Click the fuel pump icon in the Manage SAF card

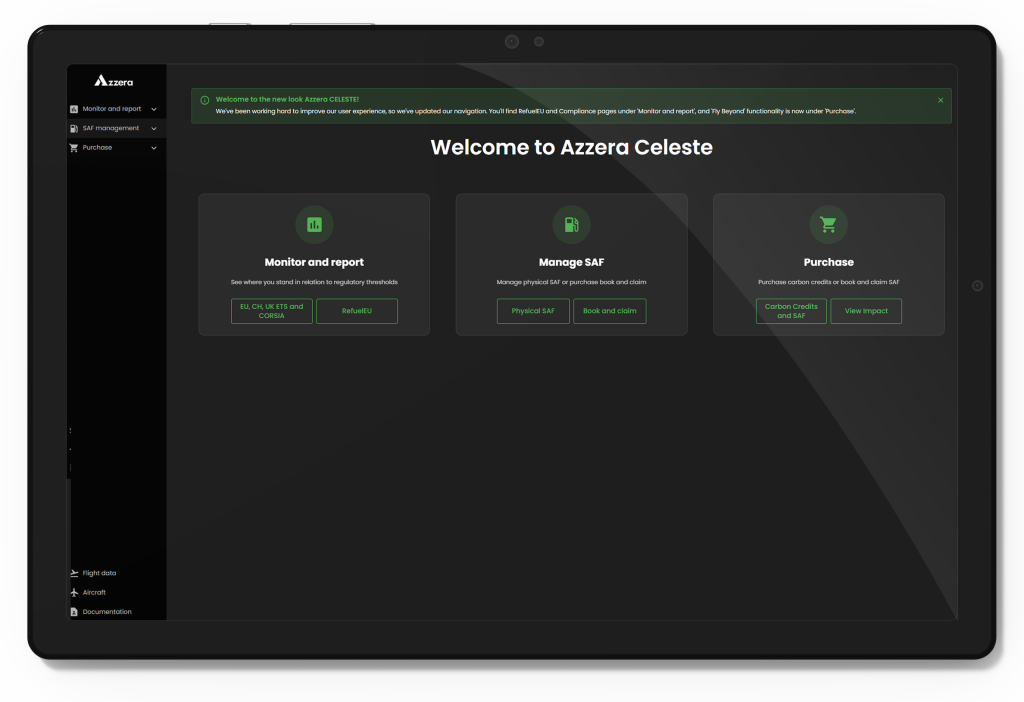tap(571, 225)
